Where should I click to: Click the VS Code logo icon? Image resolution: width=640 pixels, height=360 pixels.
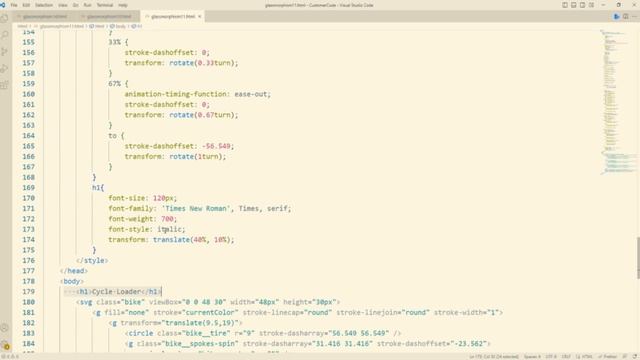click(3, 5)
